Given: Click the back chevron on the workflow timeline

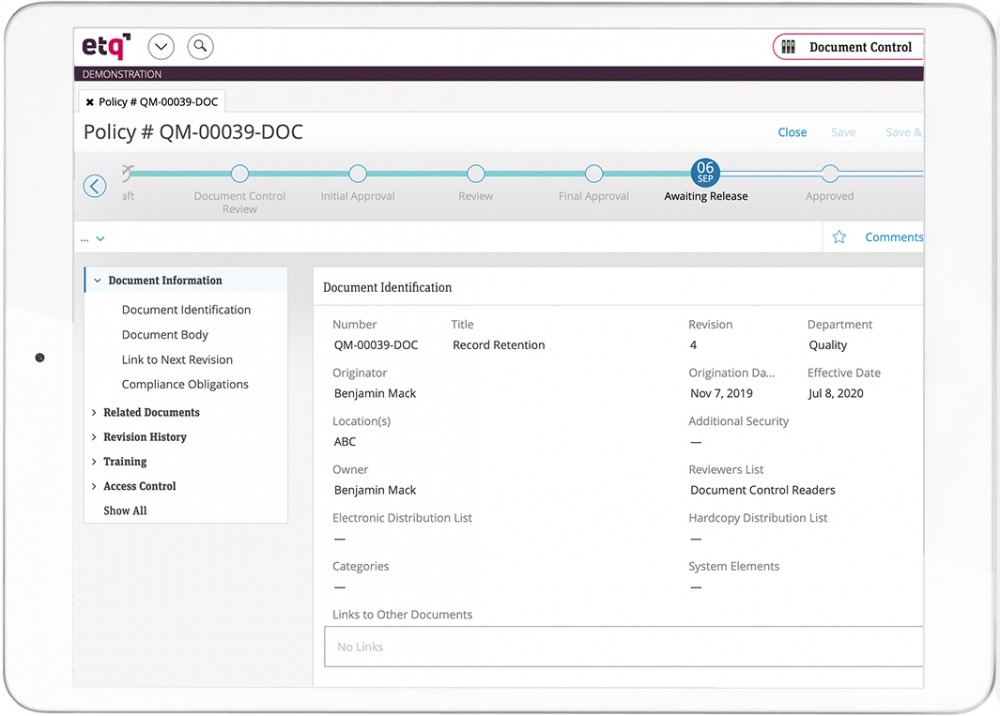Looking at the screenshot, I should (x=94, y=186).
